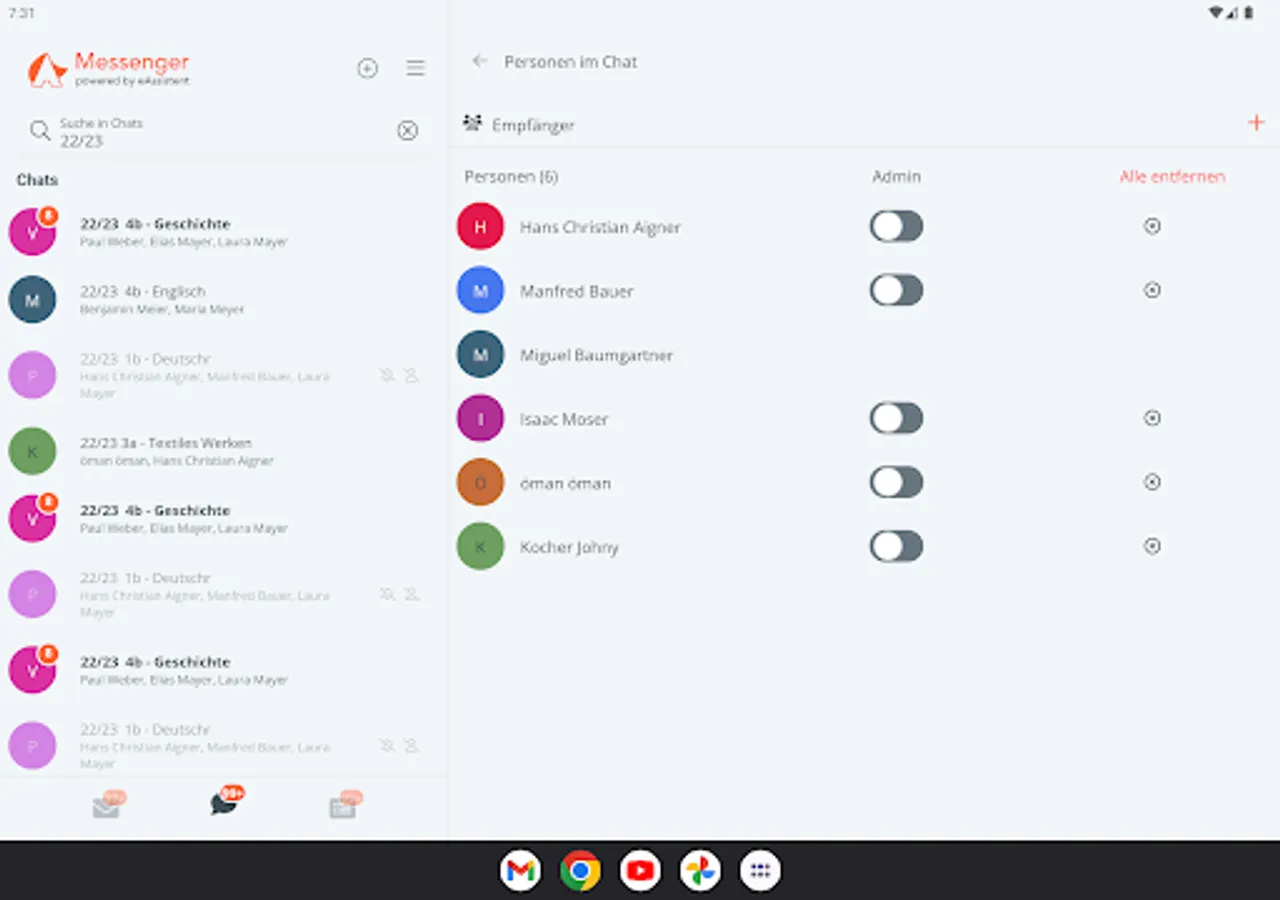The width and height of the screenshot is (1280, 900).
Task: Open the 22/23 3a - Textiles Werken chat
Action: coord(224,451)
